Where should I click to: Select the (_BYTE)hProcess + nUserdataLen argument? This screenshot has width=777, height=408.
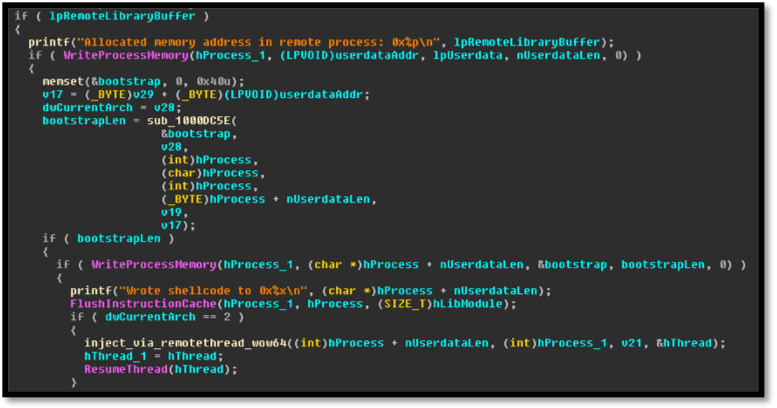[x=266, y=199]
